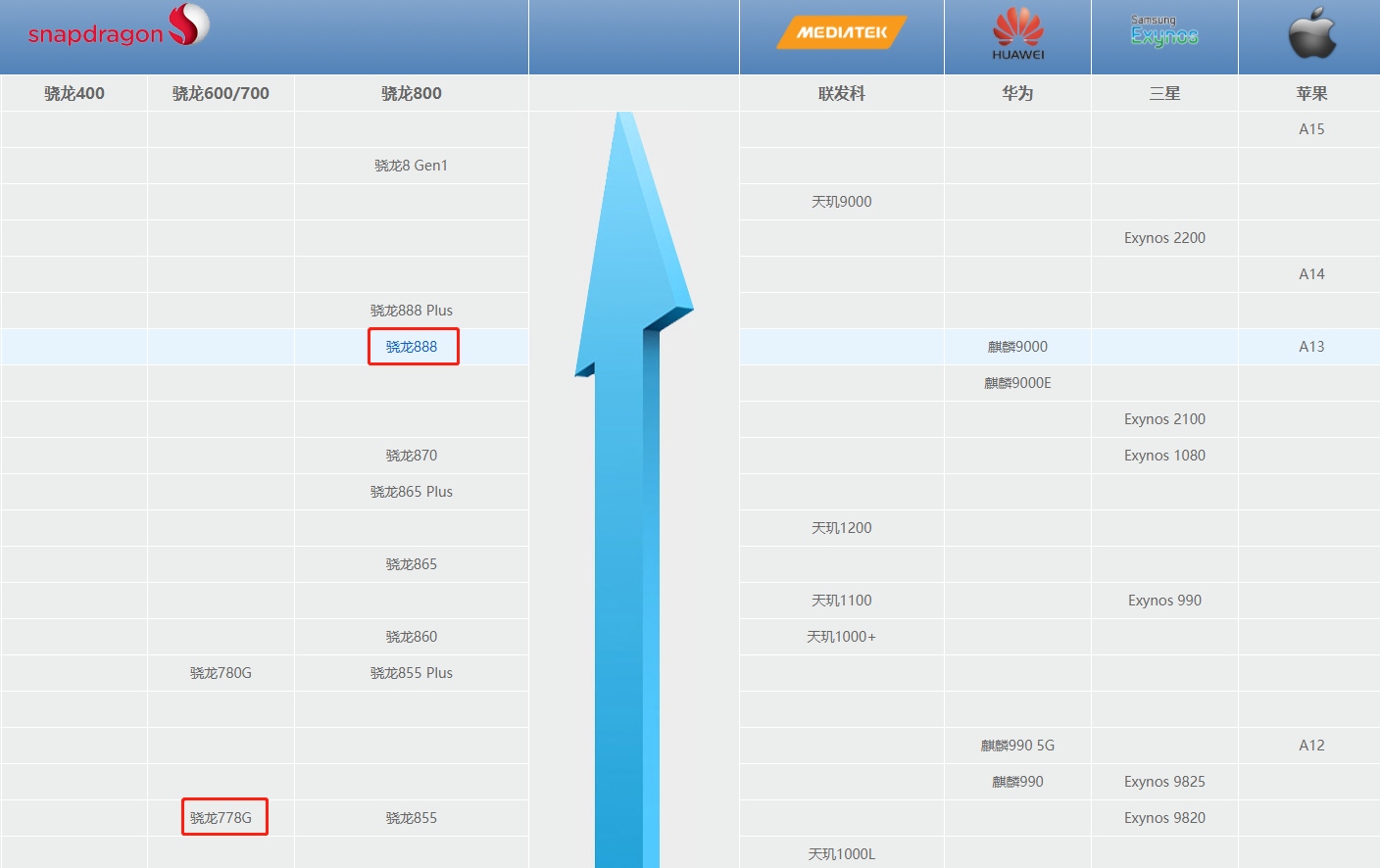Click the 骁龙778G cell

click(x=221, y=818)
